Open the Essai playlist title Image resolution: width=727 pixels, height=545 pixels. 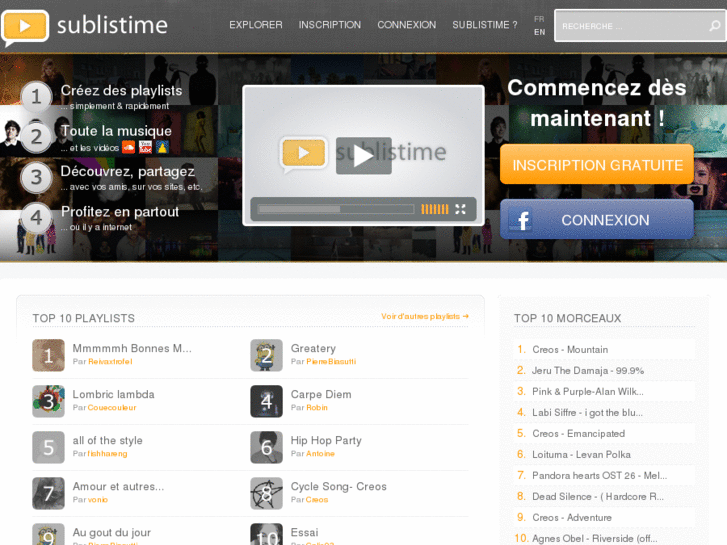[x=305, y=532]
